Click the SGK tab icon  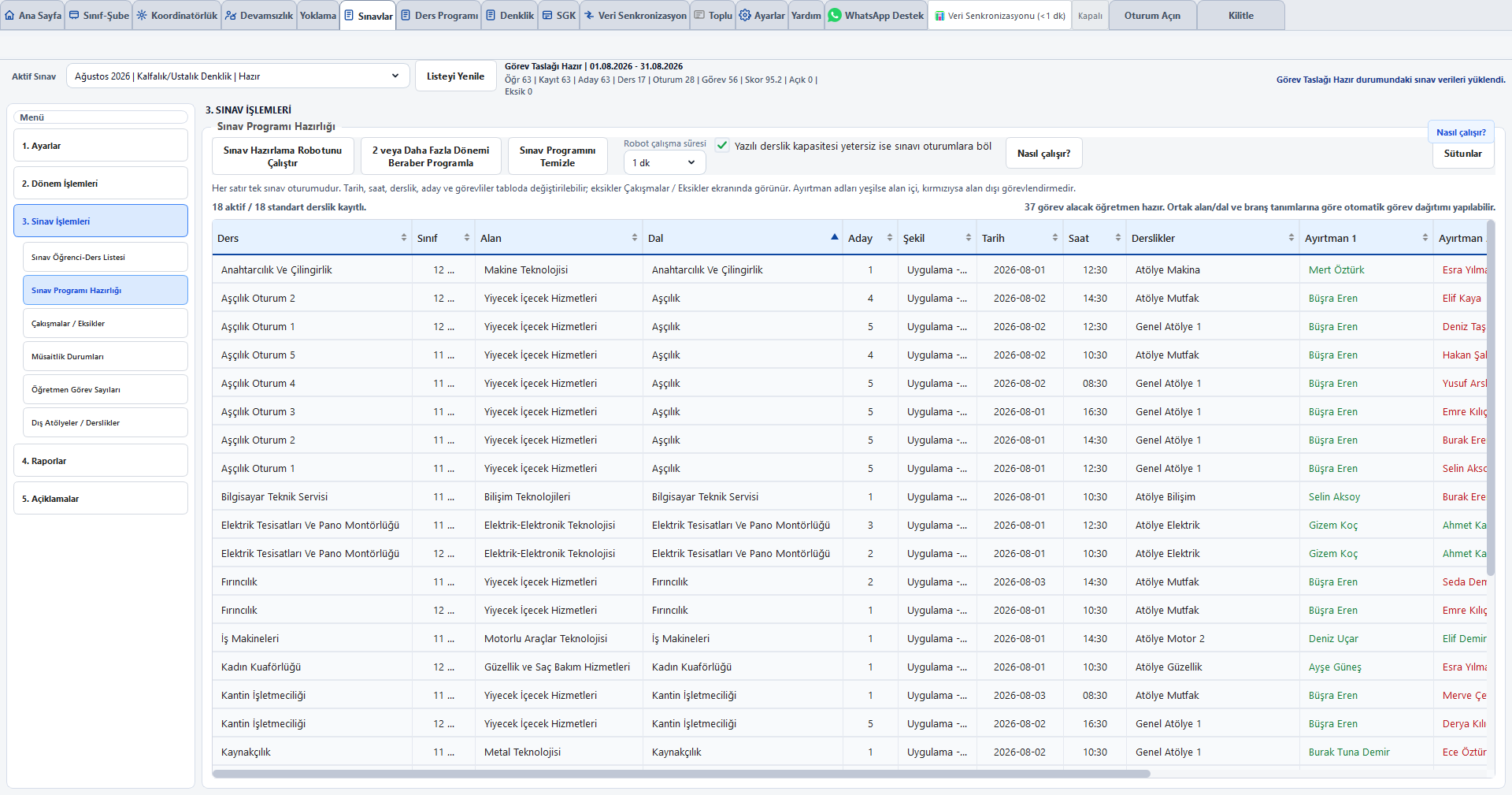547,15
